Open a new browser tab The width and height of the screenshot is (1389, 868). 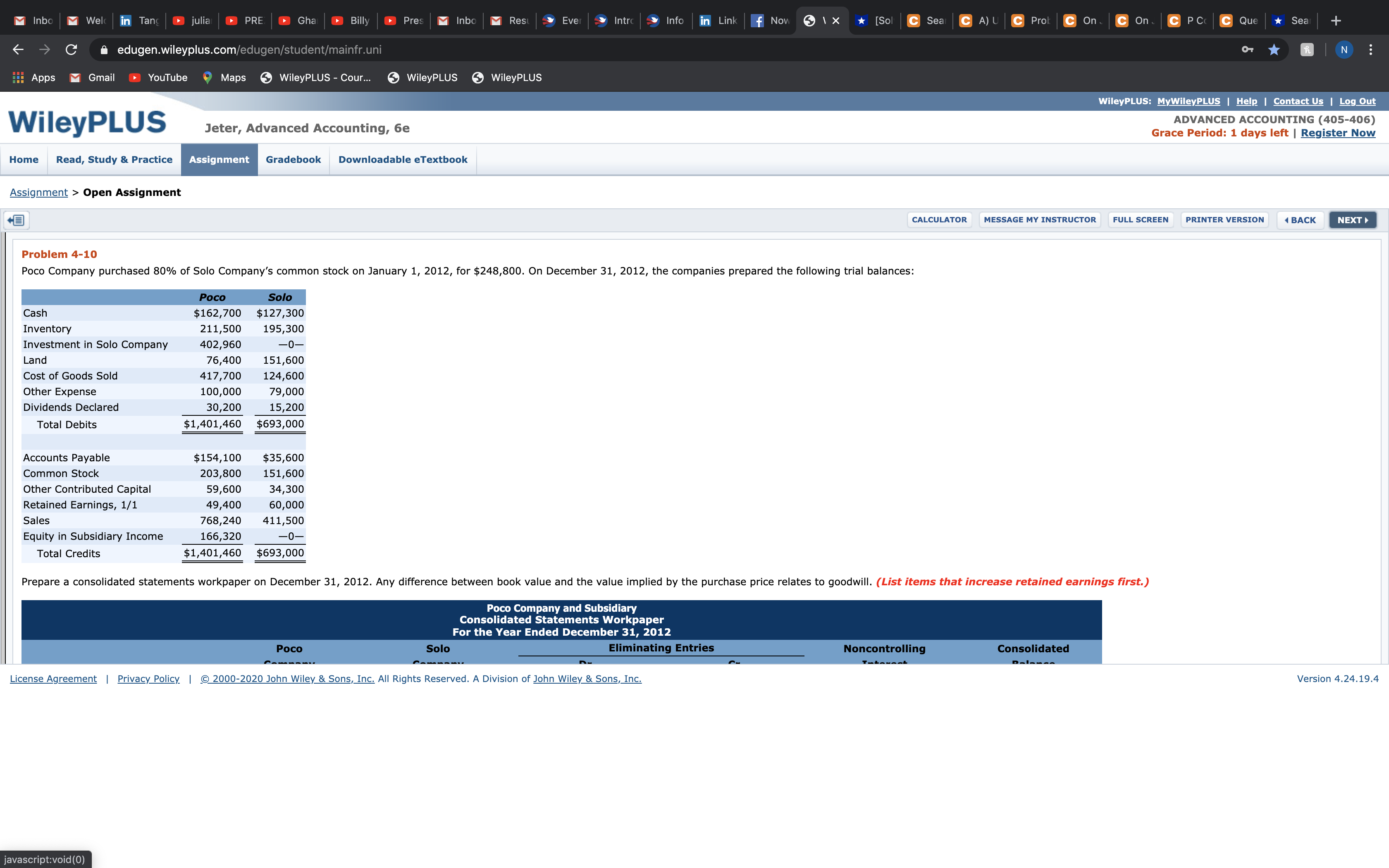tap(1336, 21)
